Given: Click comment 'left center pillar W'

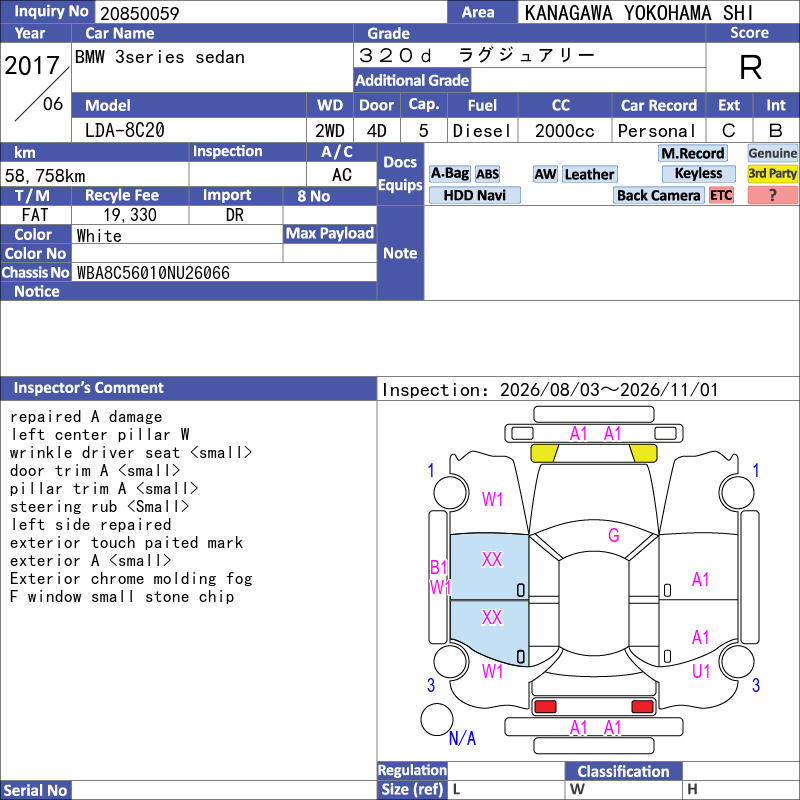Looking at the screenshot, I should 100,435.
